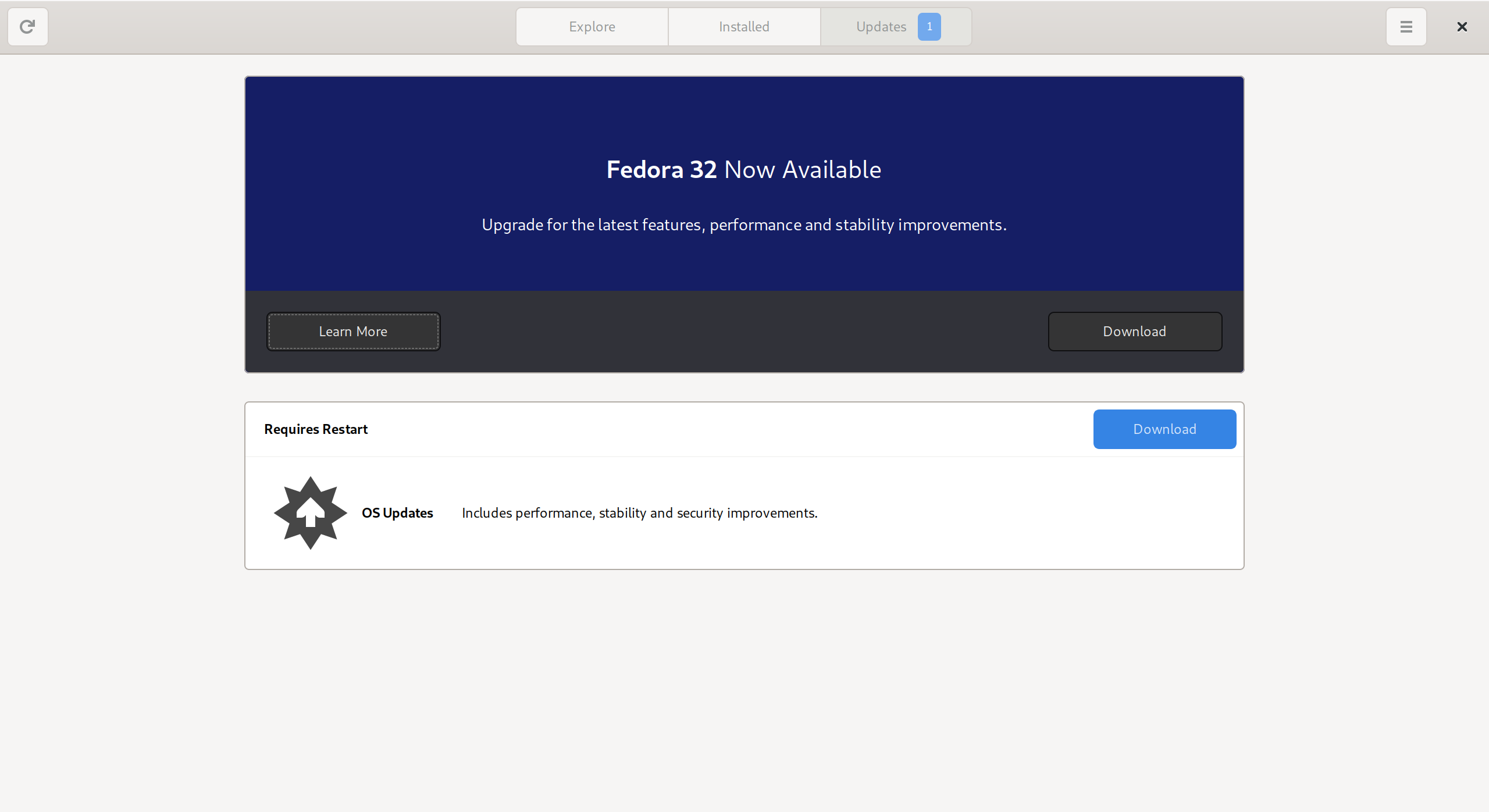Image resolution: width=1489 pixels, height=812 pixels.
Task: Click Learn More about Fedora 32
Action: pos(353,332)
